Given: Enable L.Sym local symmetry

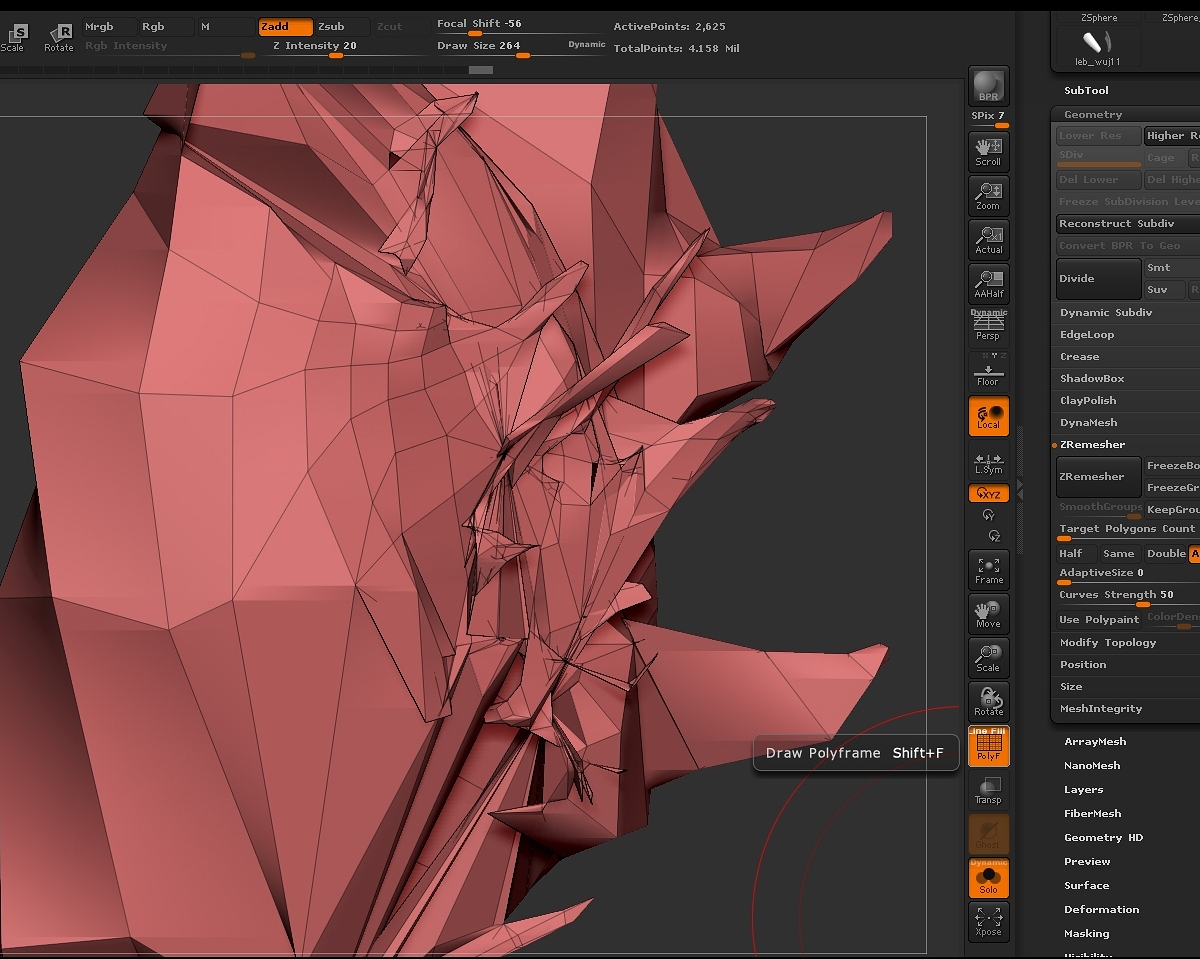Looking at the screenshot, I should coord(989,461).
